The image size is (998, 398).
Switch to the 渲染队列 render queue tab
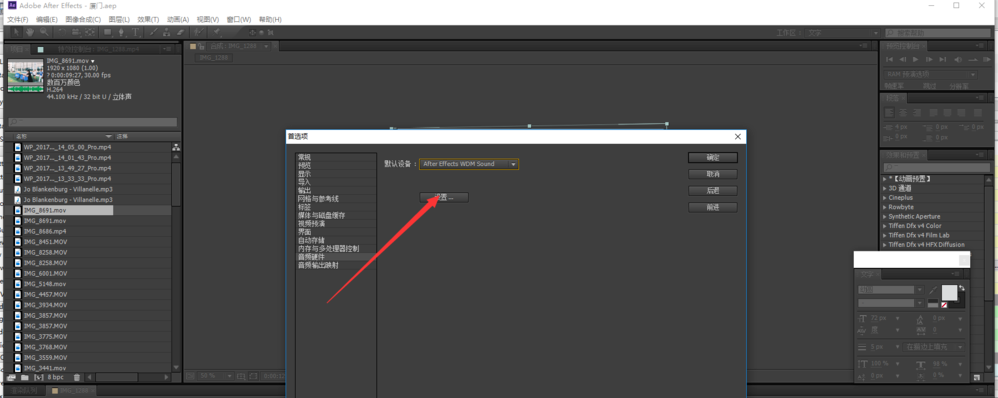tap(25, 390)
